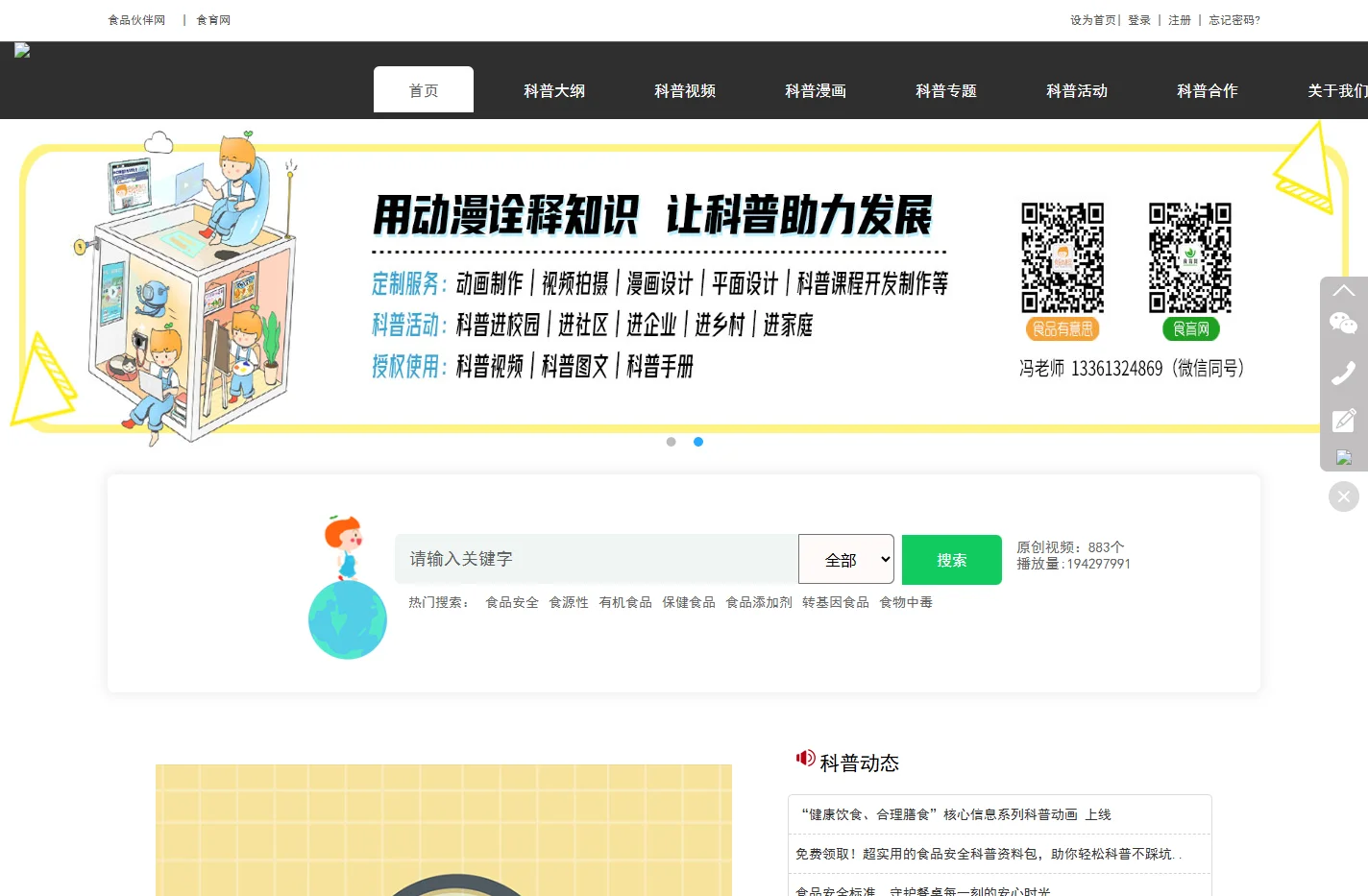
Task: Click 原创视频：883个 statistic text
Action: [x=1070, y=547]
